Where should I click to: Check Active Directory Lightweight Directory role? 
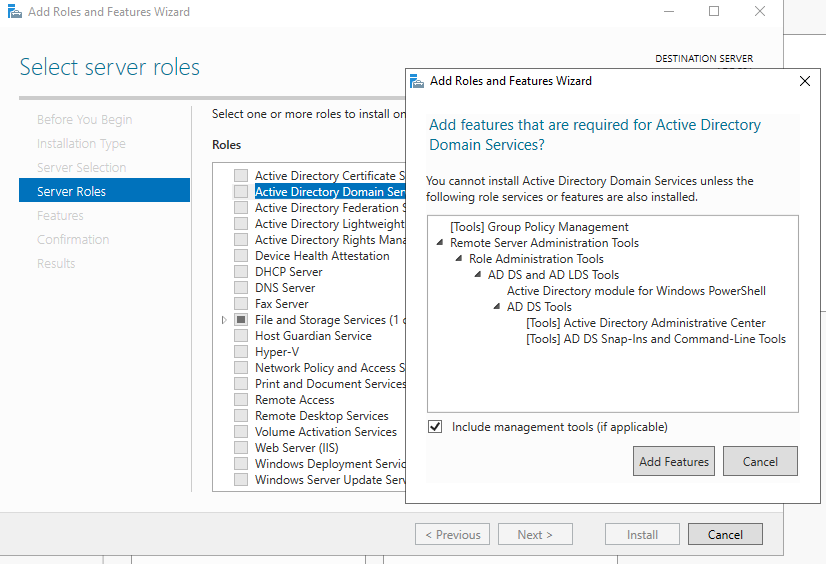241,224
